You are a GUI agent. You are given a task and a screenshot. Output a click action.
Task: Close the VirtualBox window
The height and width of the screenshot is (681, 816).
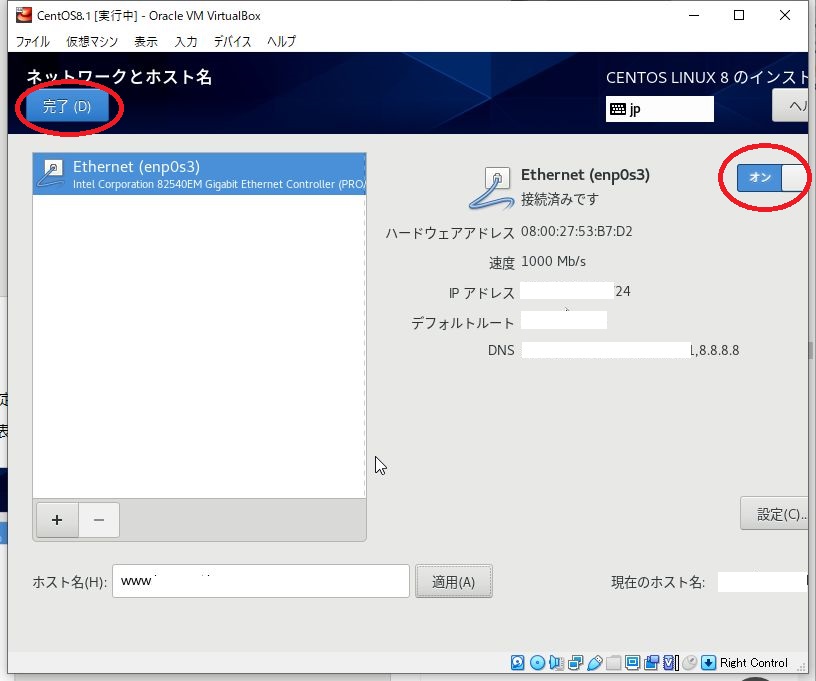click(x=785, y=15)
